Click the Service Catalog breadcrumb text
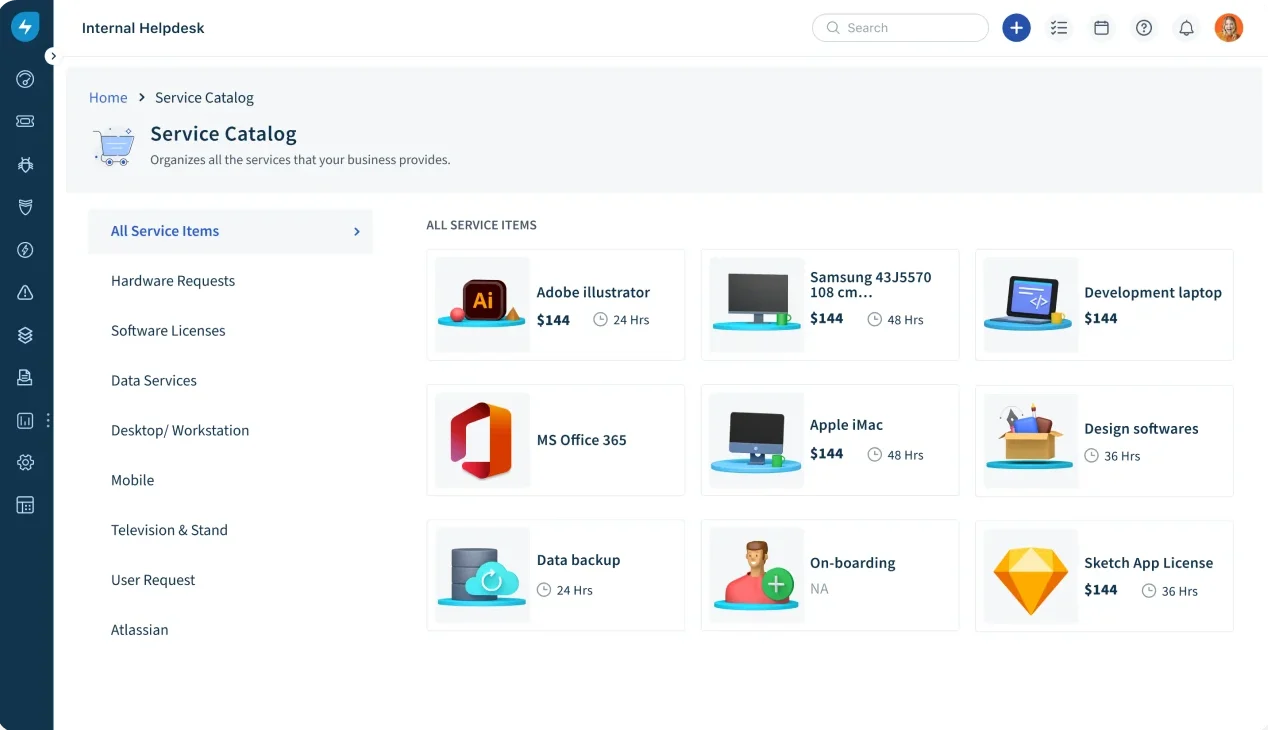The width and height of the screenshot is (1268, 730). 204,97
